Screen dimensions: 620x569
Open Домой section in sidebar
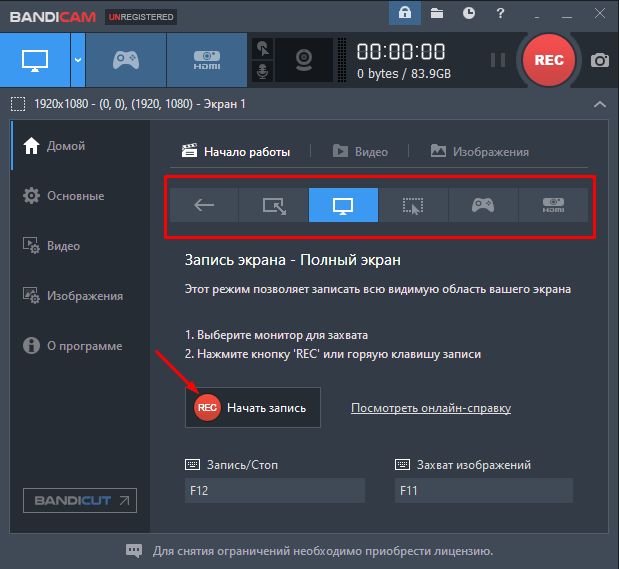click(x=81, y=146)
